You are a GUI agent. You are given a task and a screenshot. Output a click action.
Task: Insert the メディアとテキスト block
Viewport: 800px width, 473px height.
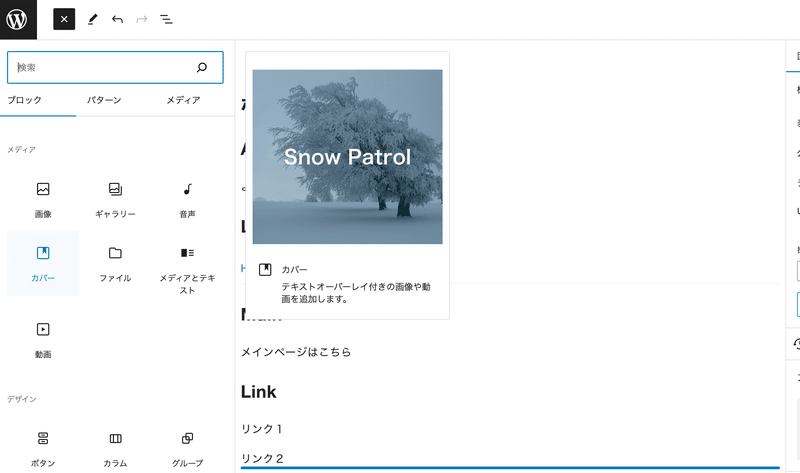tap(187, 270)
